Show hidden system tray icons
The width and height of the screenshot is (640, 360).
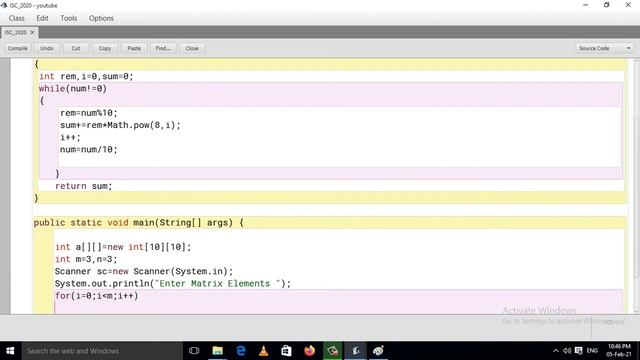(556, 351)
